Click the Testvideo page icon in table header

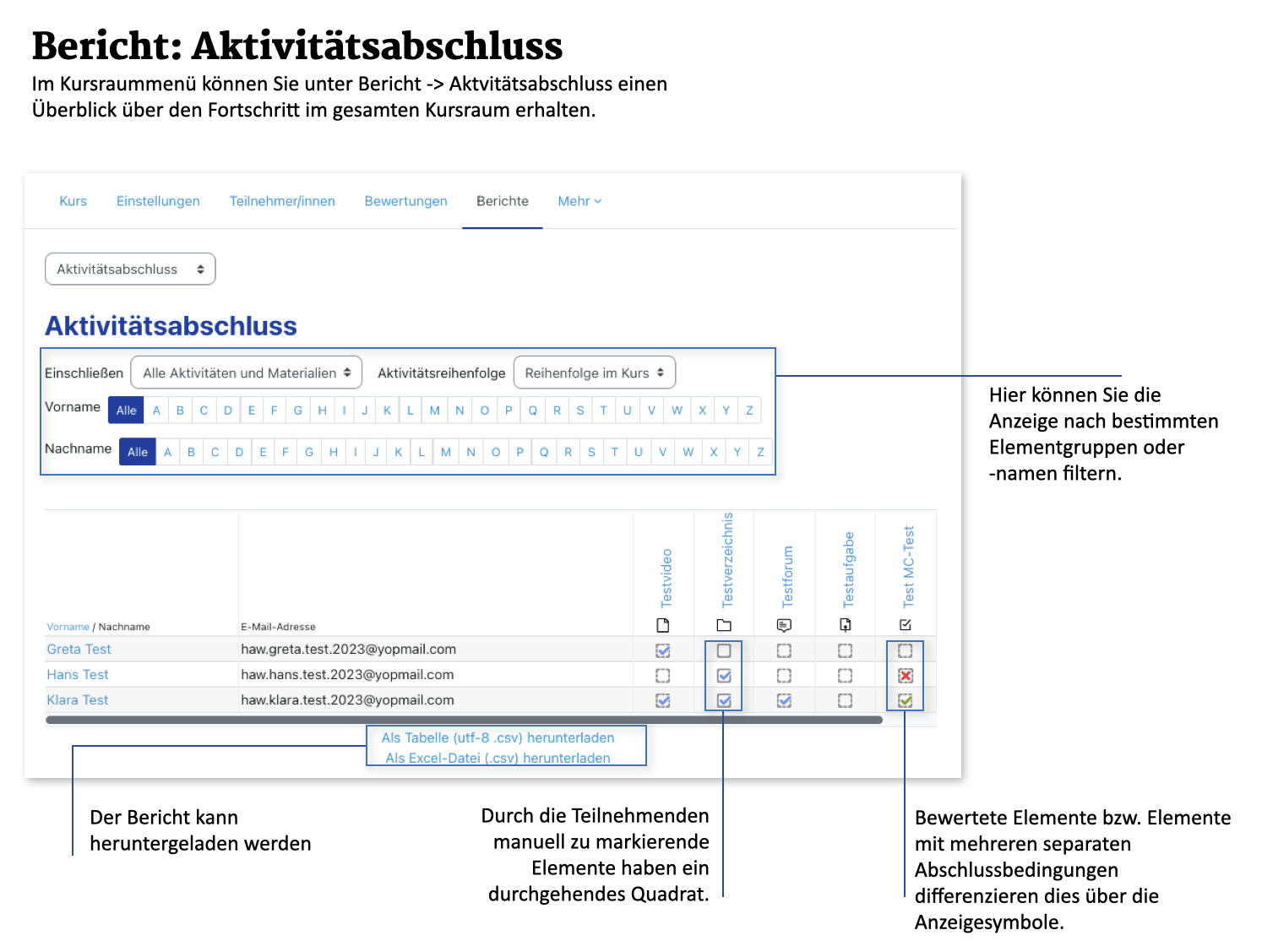pos(663,625)
